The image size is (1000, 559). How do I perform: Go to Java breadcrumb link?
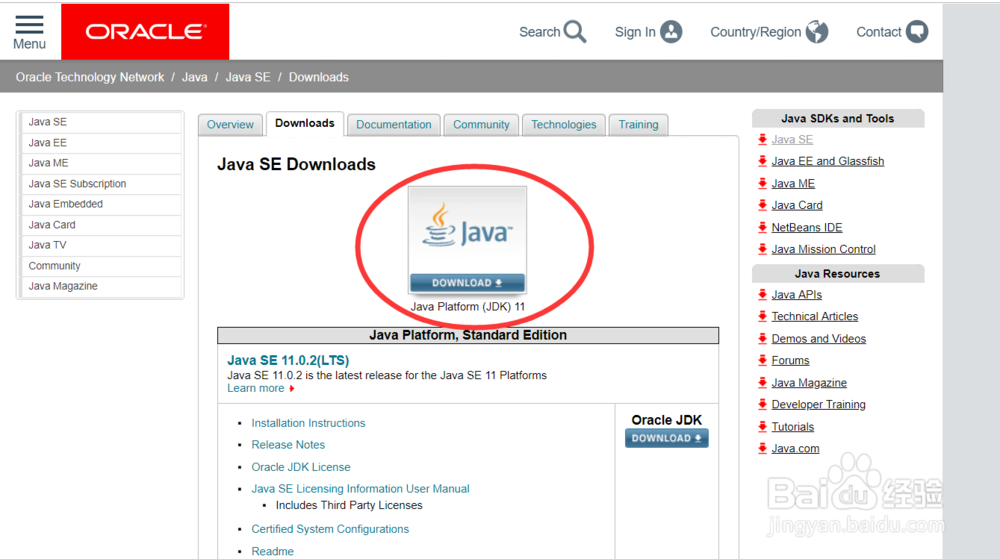point(195,77)
